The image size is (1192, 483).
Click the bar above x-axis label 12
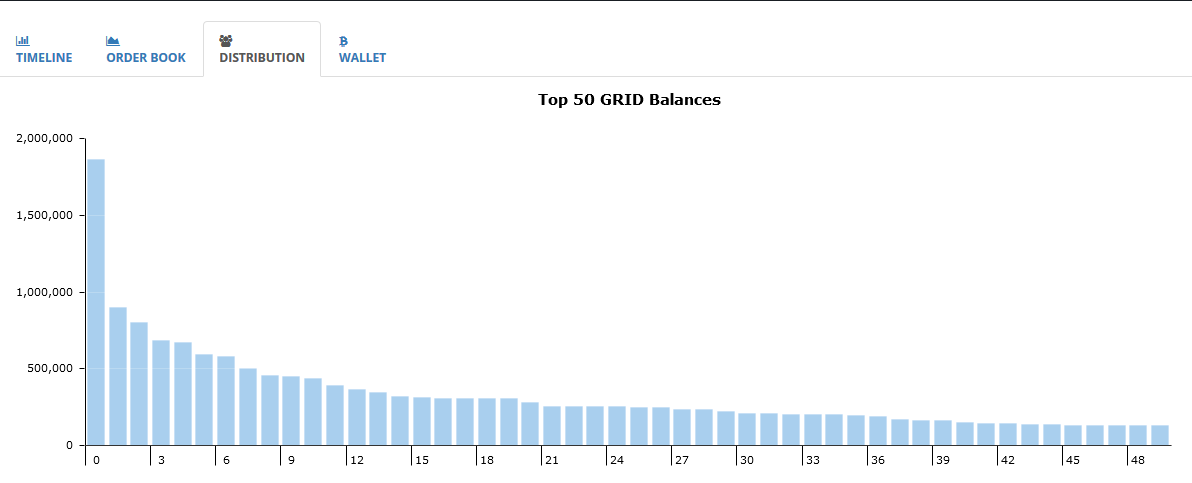click(x=356, y=417)
